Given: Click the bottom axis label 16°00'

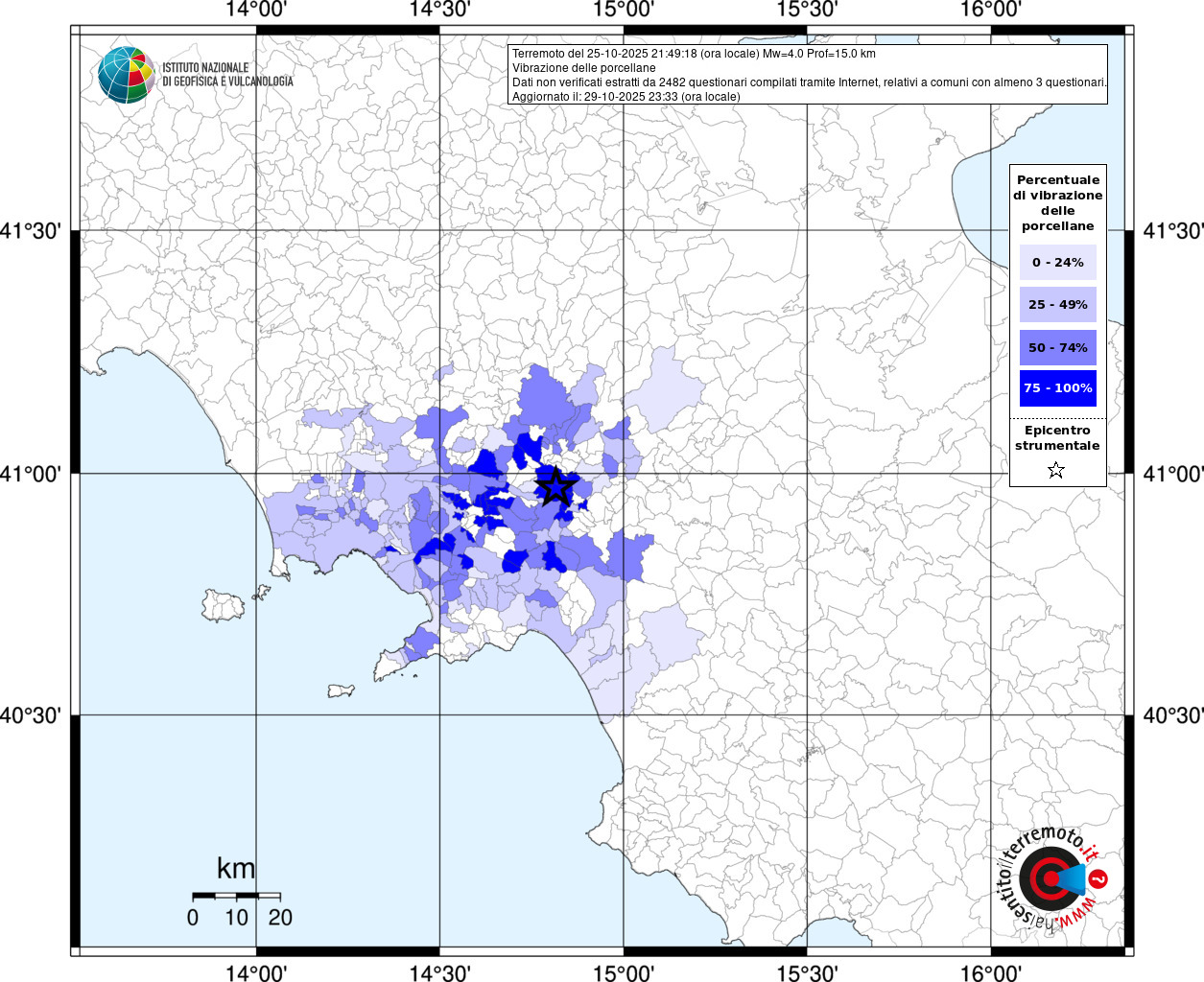Looking at the screenshot, I should [991, 972].
